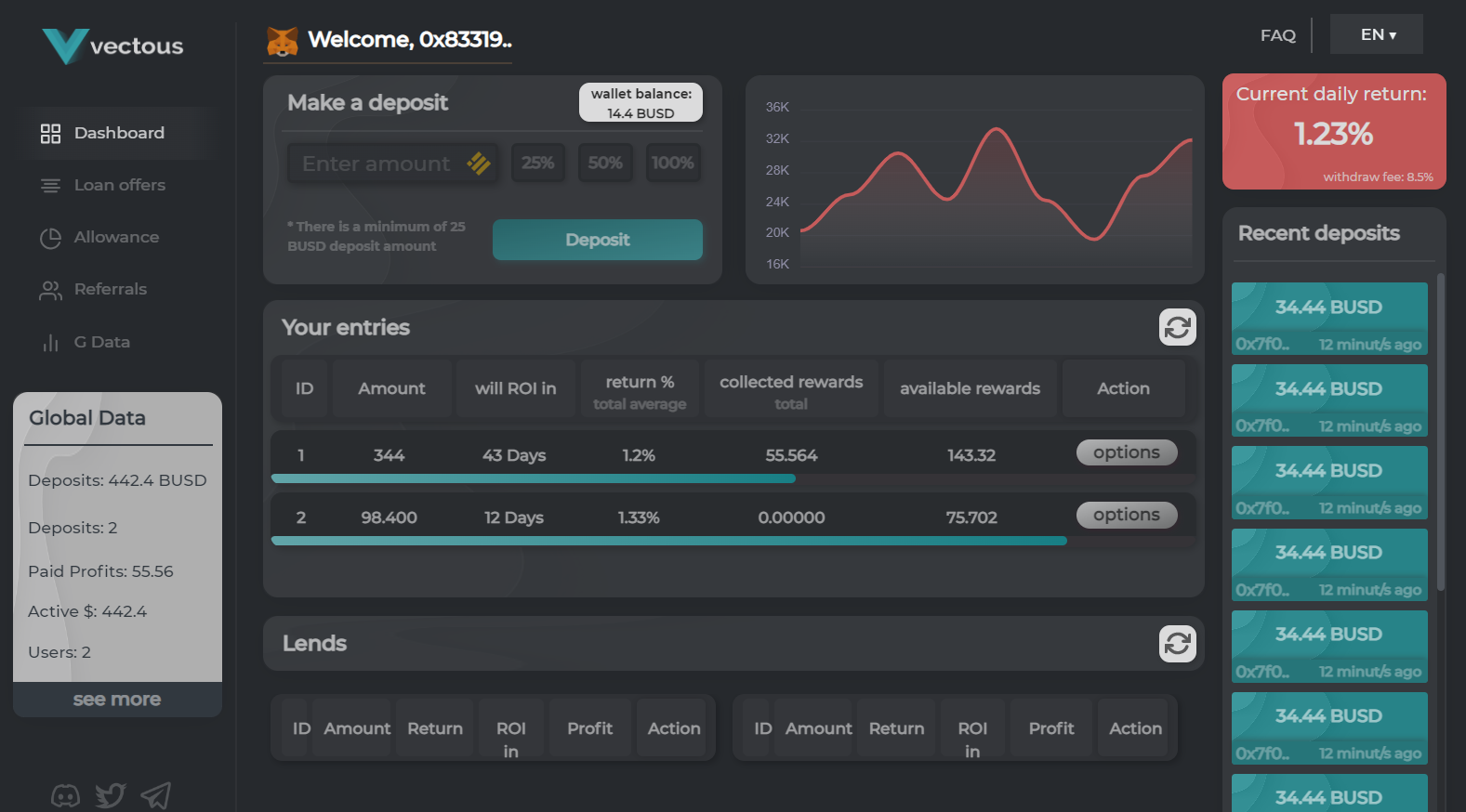Click the wallet balance 14.4 BUSD badge
Image resolution: width=1466 pixels, height=812 pixels.
pyautogui.click(x=641, y=103)
